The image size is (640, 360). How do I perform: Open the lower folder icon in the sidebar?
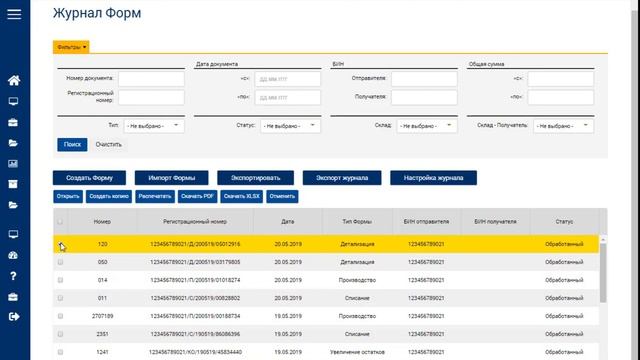pyautogui.click(x=13, y=205)
